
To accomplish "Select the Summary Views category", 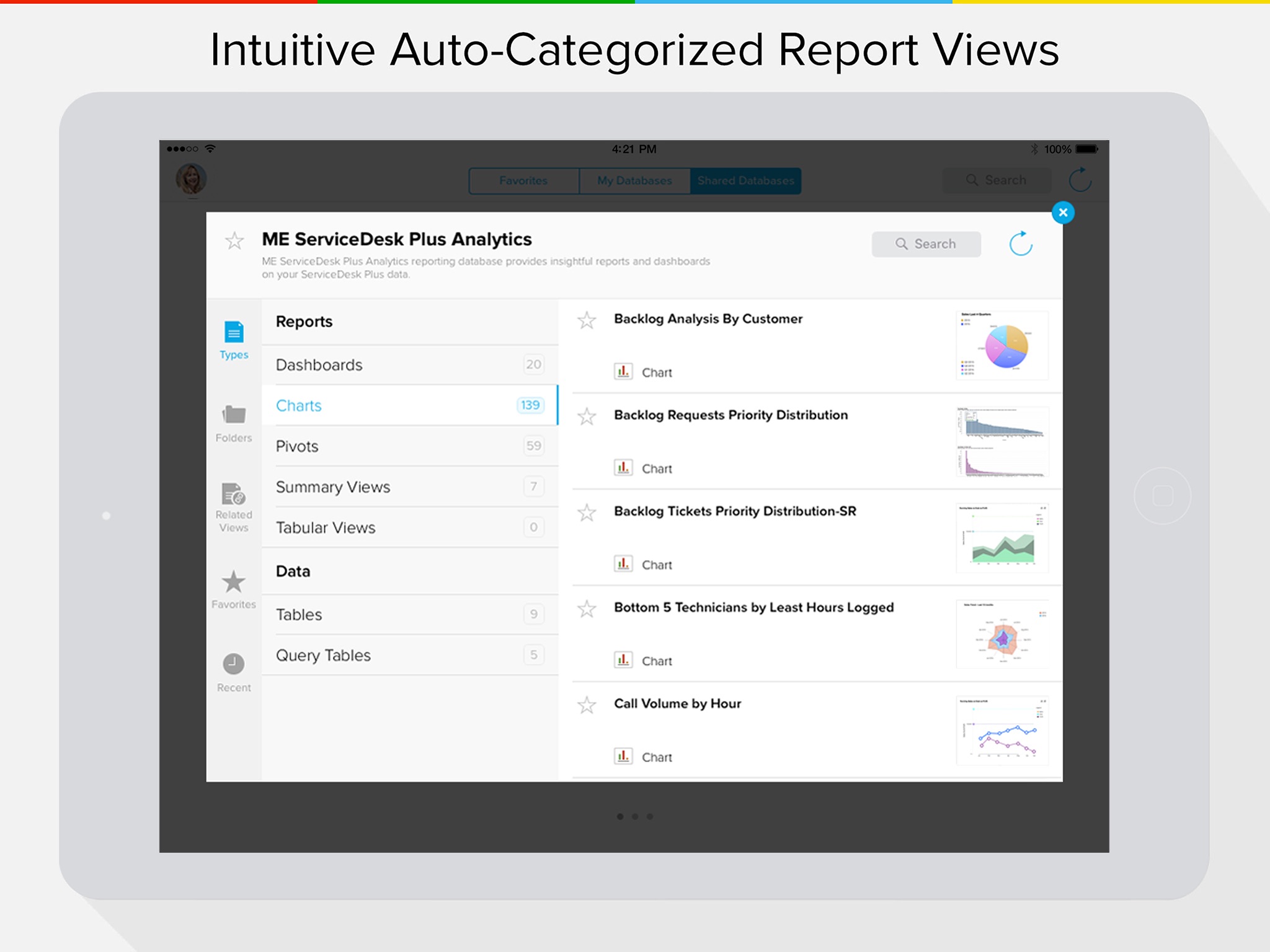I will tap(410, 487).
